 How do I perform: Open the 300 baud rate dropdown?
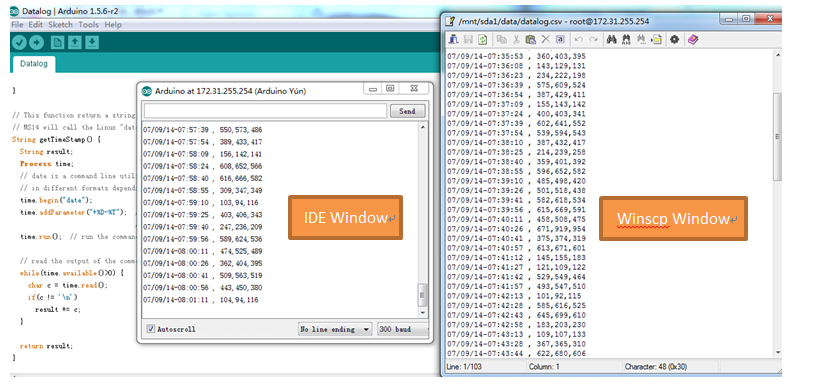403,329
